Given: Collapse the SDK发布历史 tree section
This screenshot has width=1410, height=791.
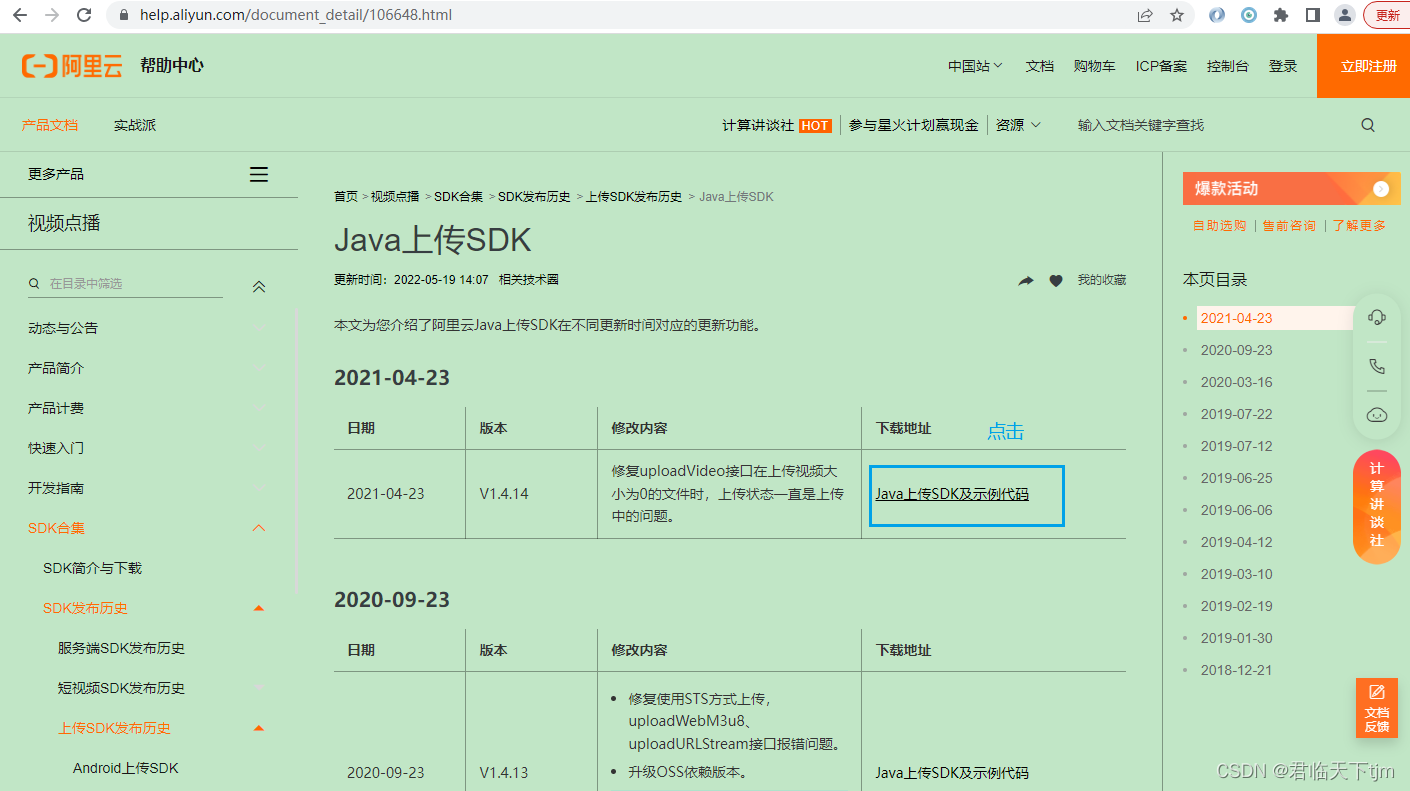Looking at the screenshot, I should (x=258, y=607).
